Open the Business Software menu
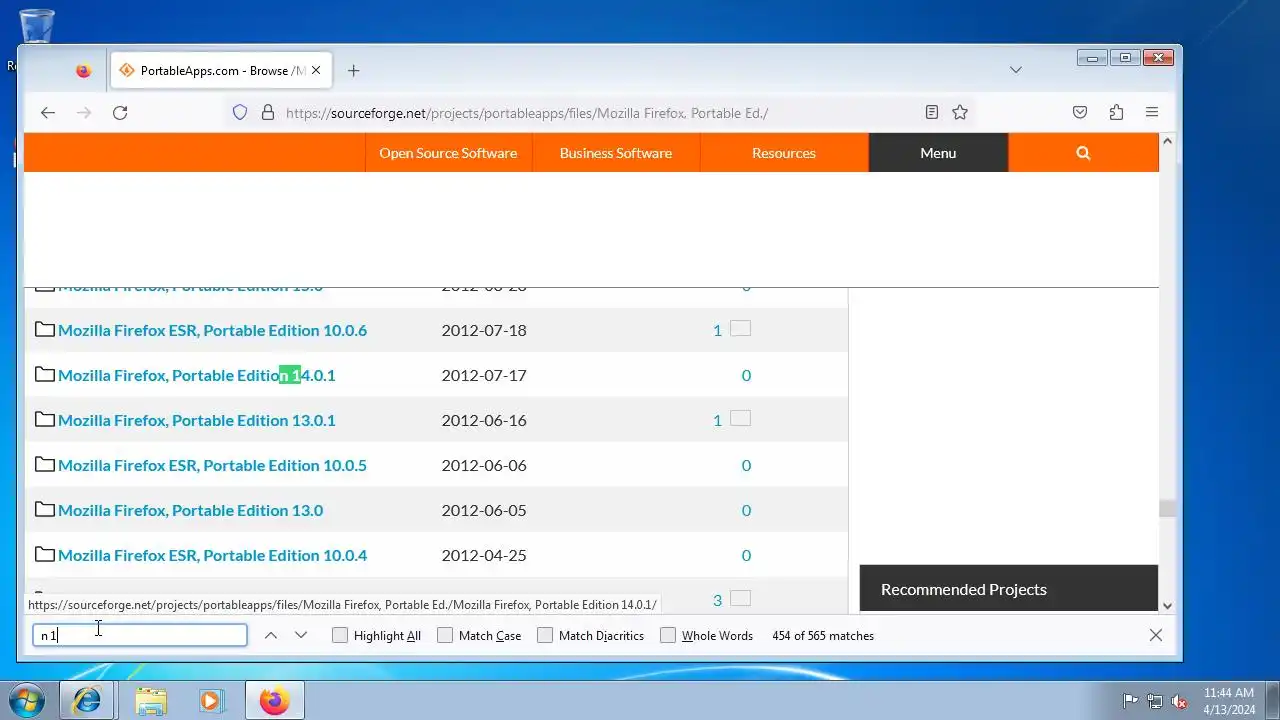 pos(616,153)
